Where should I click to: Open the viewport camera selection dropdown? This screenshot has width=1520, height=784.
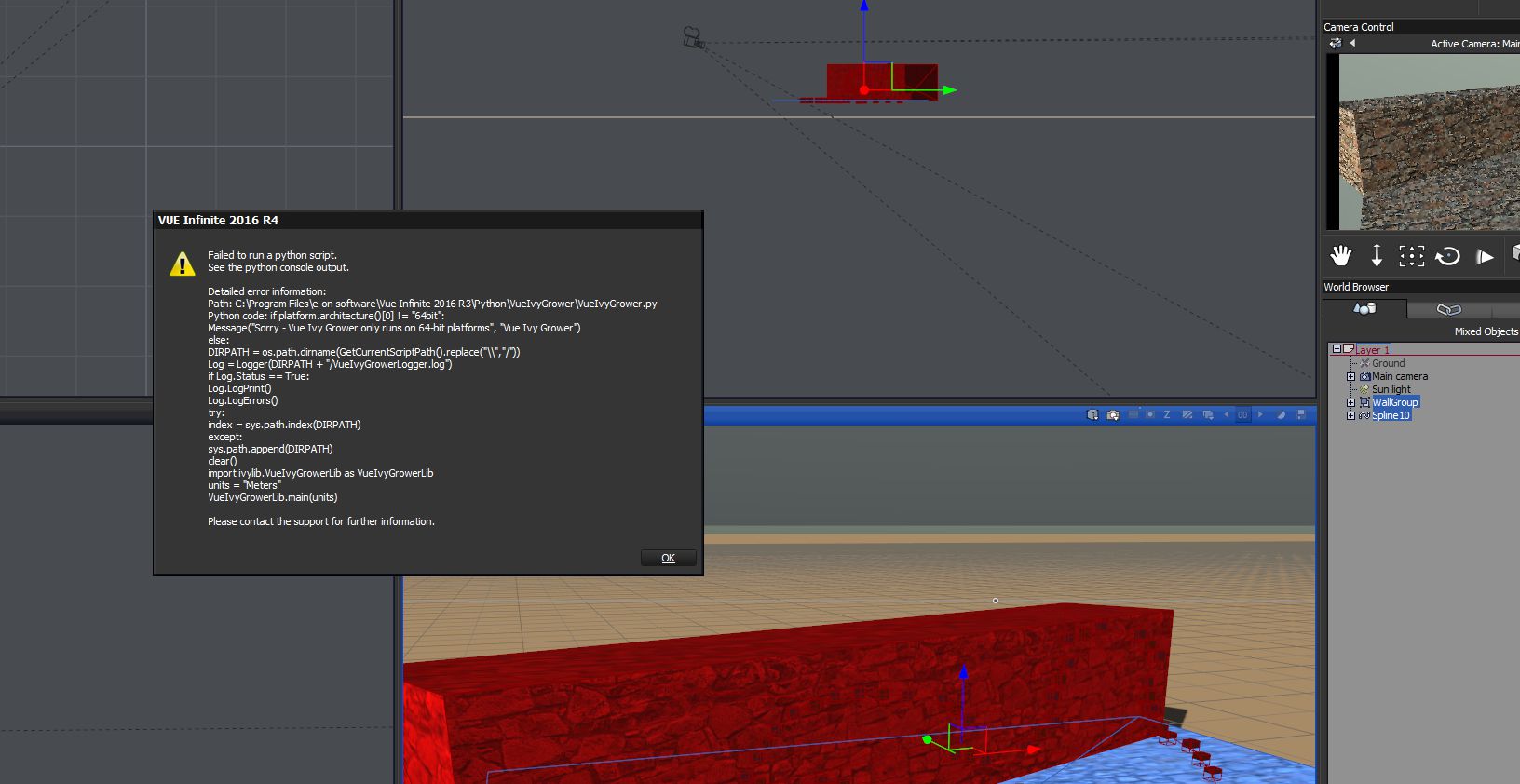(x=1113, y=414)
